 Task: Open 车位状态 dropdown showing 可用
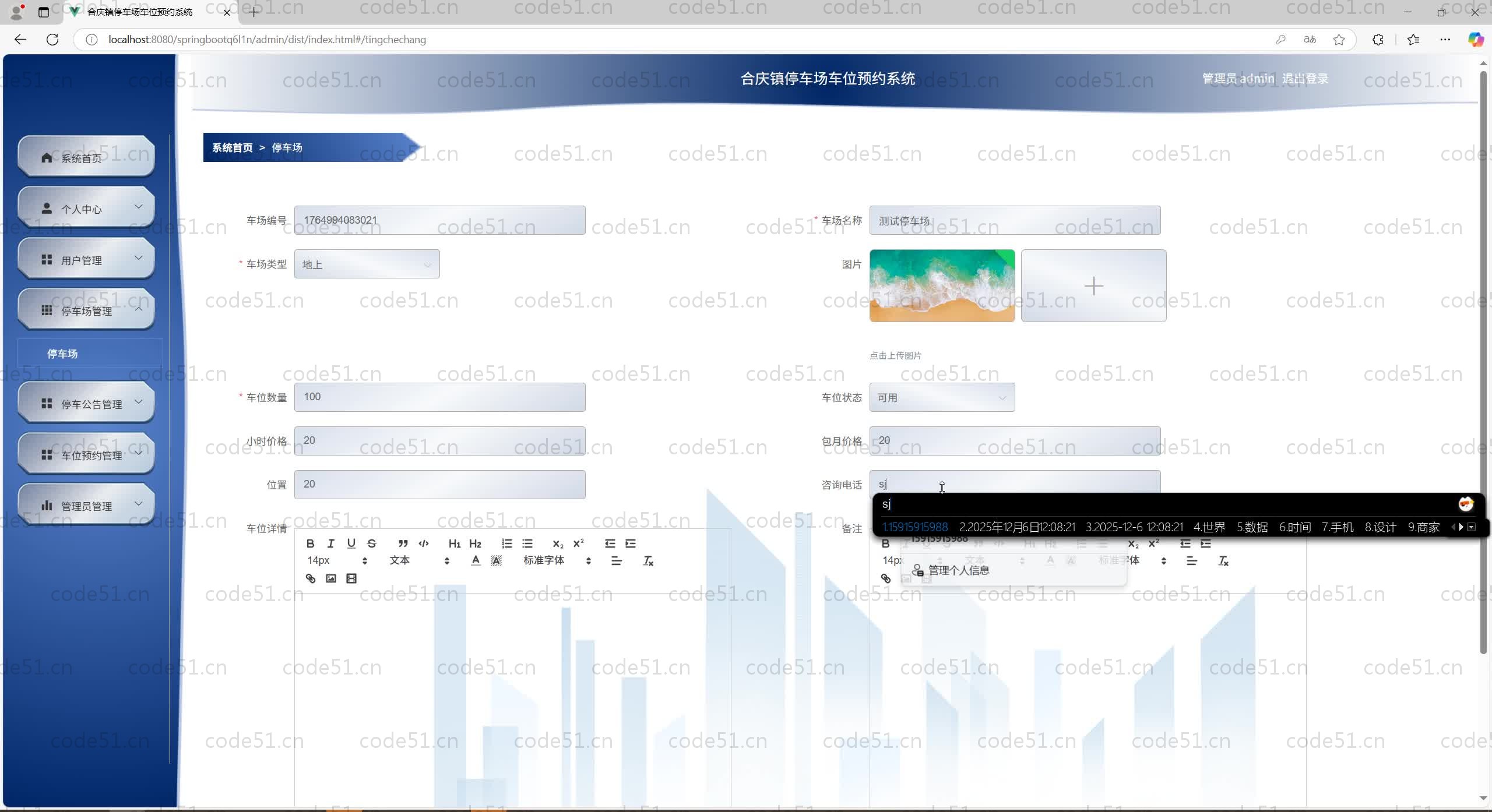coord(941,398)
